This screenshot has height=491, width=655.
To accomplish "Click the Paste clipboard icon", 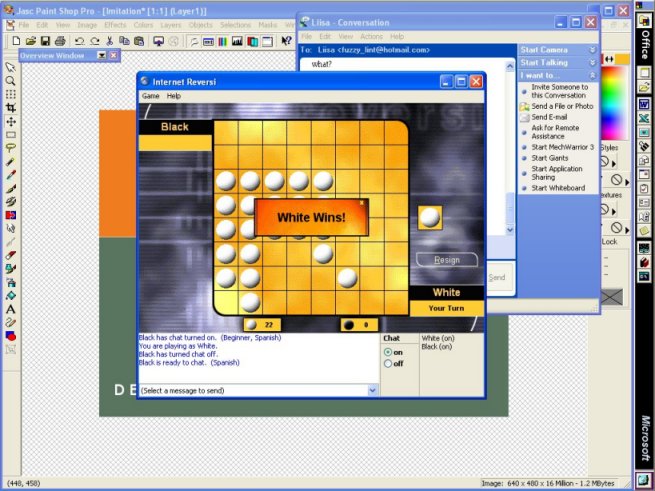I will [139, 41].
